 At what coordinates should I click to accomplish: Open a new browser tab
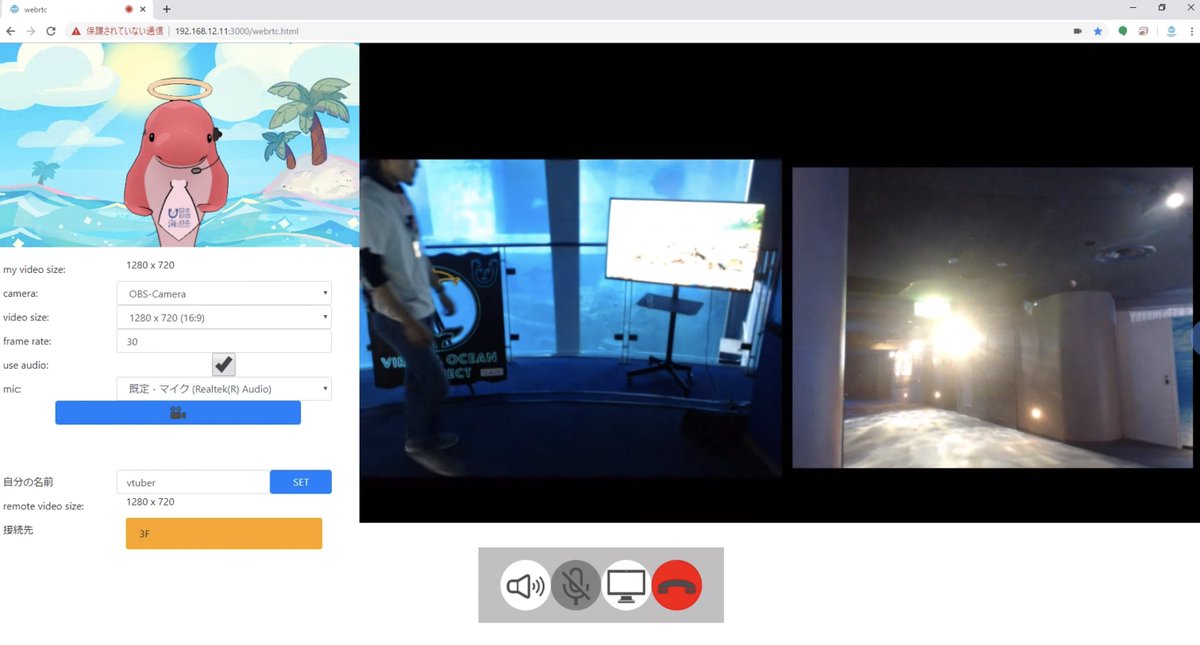click(166, 9)
